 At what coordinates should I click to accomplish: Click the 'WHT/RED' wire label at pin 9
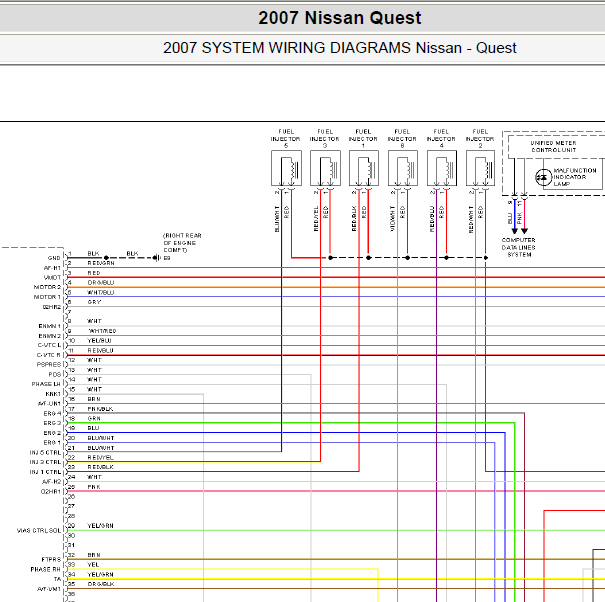pyautogui.click(x=102, y=331)
